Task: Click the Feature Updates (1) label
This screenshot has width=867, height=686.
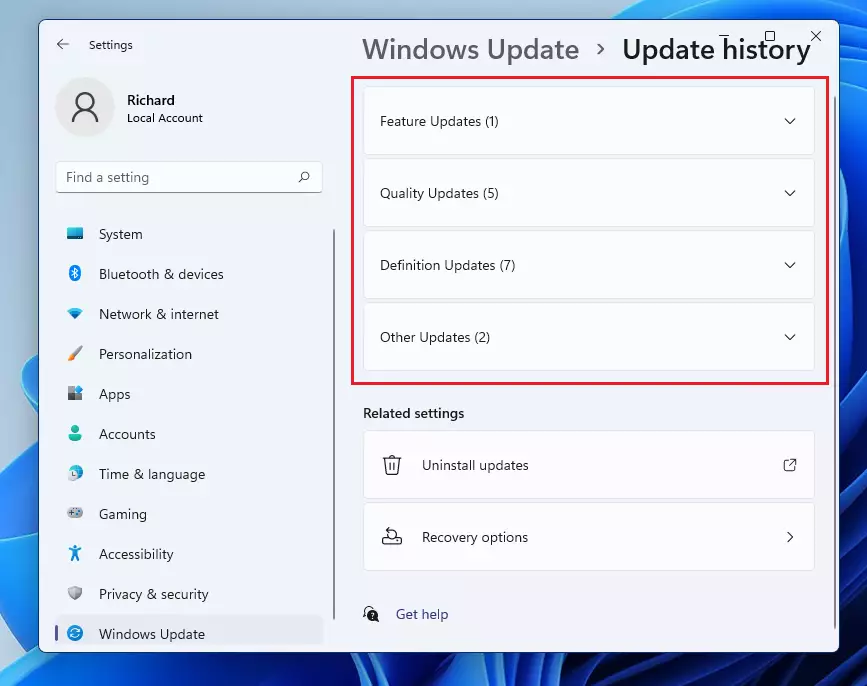Action: [x=439, y=121]
